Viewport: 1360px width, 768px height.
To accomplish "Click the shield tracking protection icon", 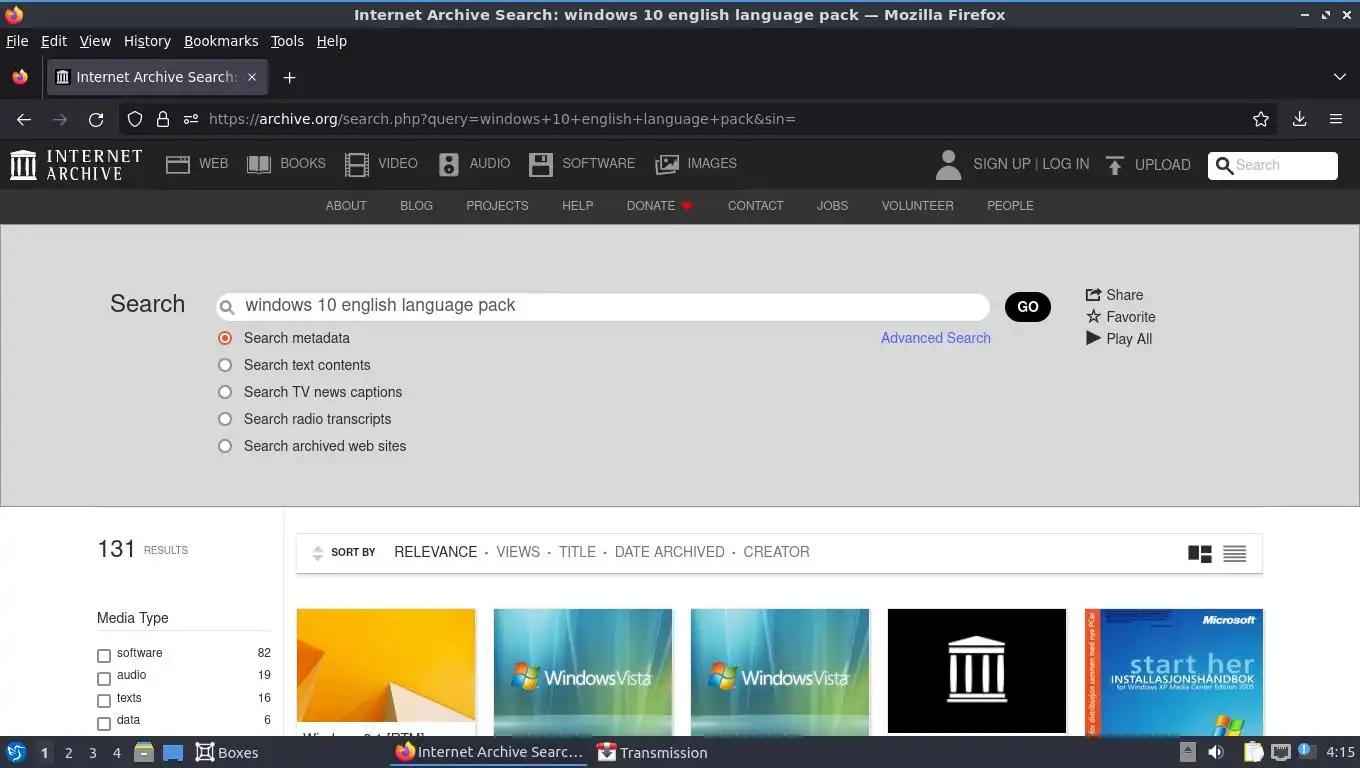I will (135, 119).
